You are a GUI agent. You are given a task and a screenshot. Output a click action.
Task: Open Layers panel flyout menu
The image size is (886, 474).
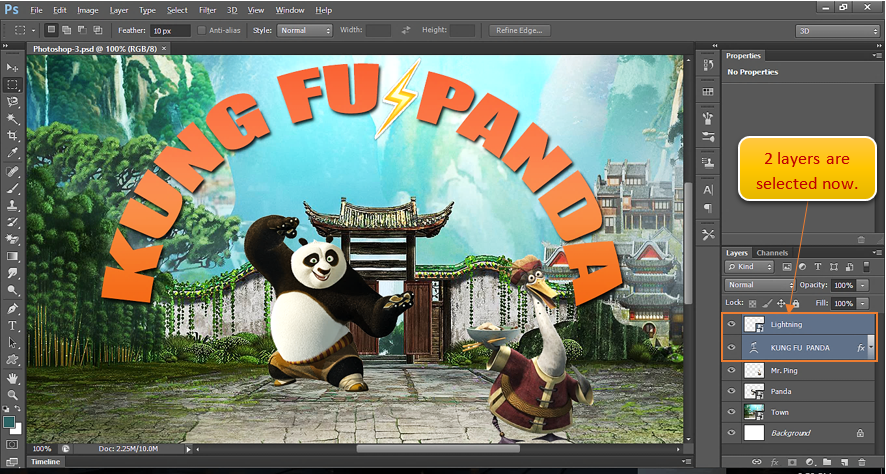(x=876, y=253)
